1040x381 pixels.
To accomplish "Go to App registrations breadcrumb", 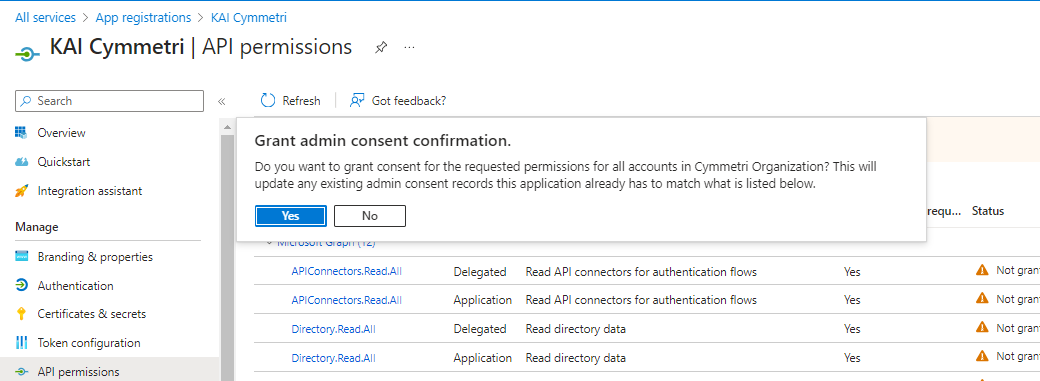I will (x=143, y=18).
